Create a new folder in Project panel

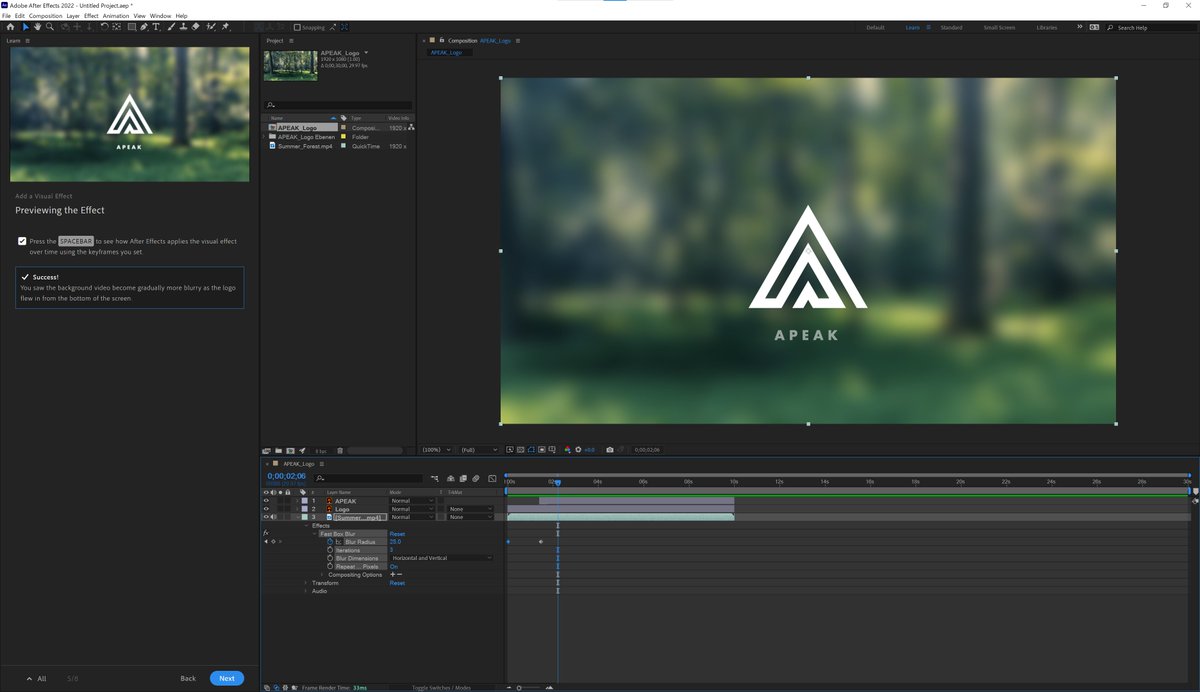pyautogui.click(x=278, y=451)
